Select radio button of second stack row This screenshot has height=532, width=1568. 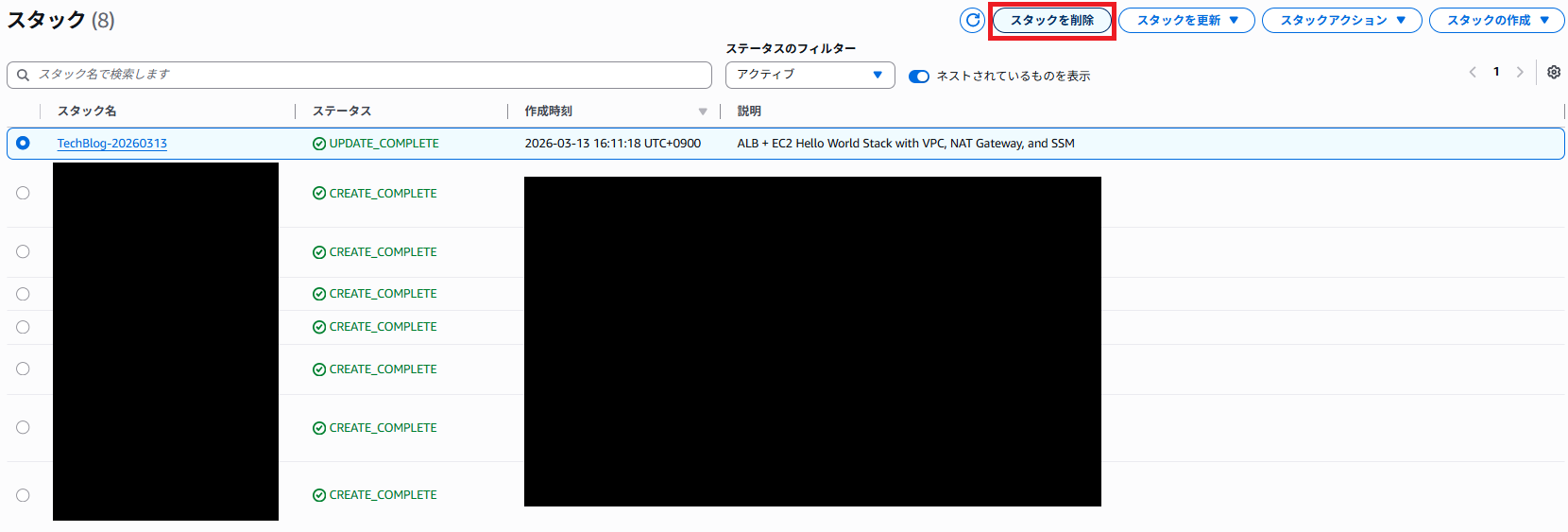pos(23,193)
